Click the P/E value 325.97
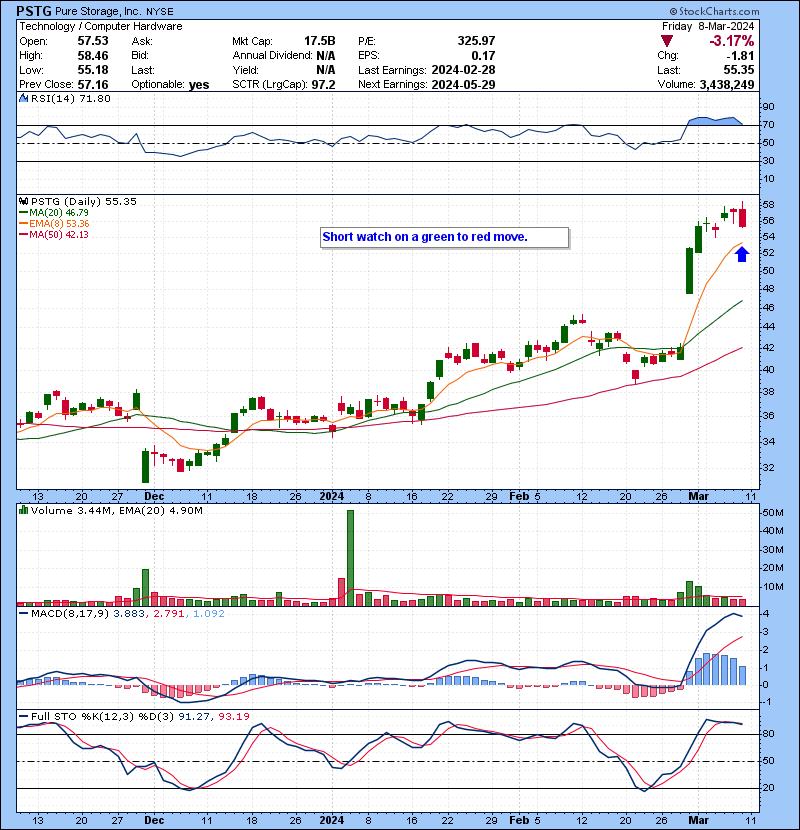The width and height of the screenshot is (800, 830). click(x=476, y=41)
